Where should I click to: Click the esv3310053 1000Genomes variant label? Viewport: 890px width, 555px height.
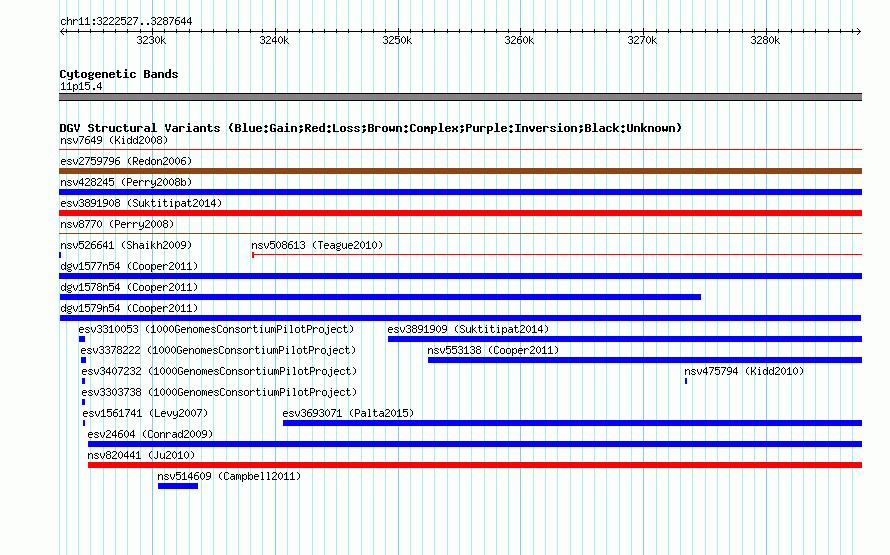[216, 329]
